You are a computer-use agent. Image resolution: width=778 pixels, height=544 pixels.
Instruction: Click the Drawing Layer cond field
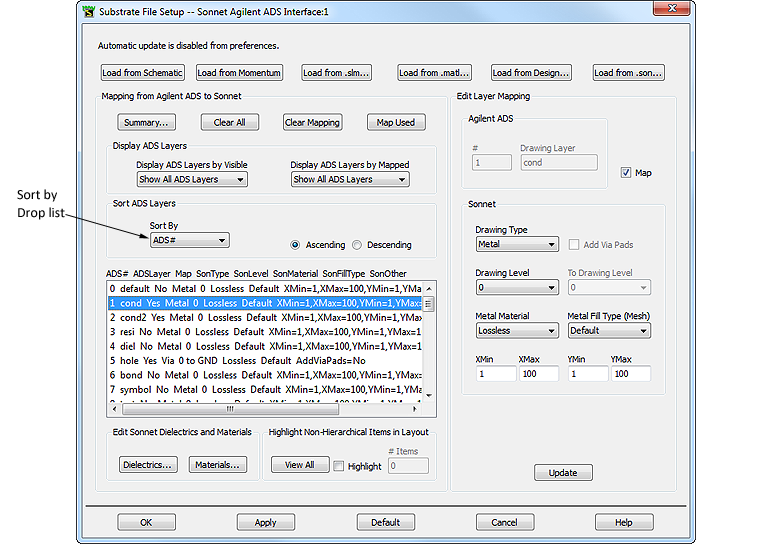[559, 163]
